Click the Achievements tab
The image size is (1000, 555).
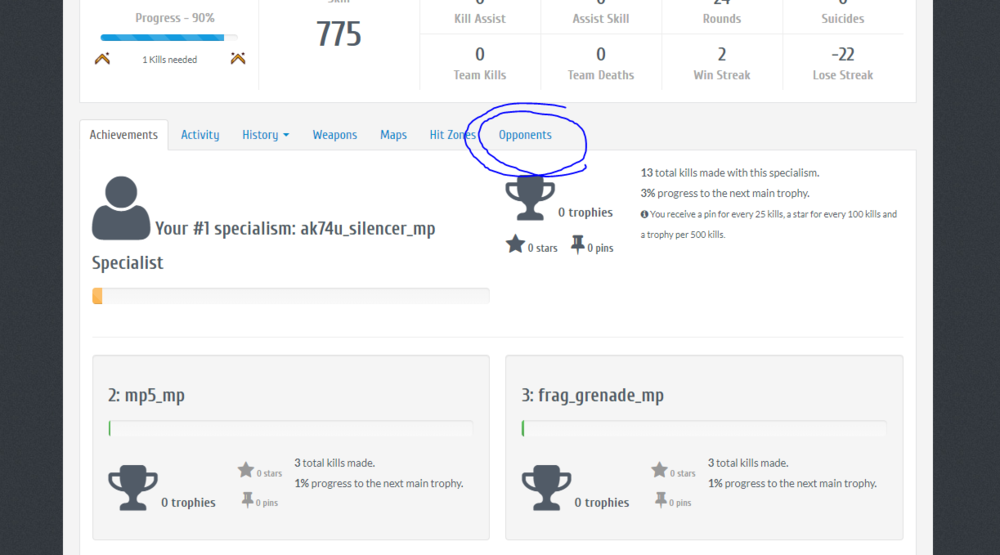coord(123,135)
